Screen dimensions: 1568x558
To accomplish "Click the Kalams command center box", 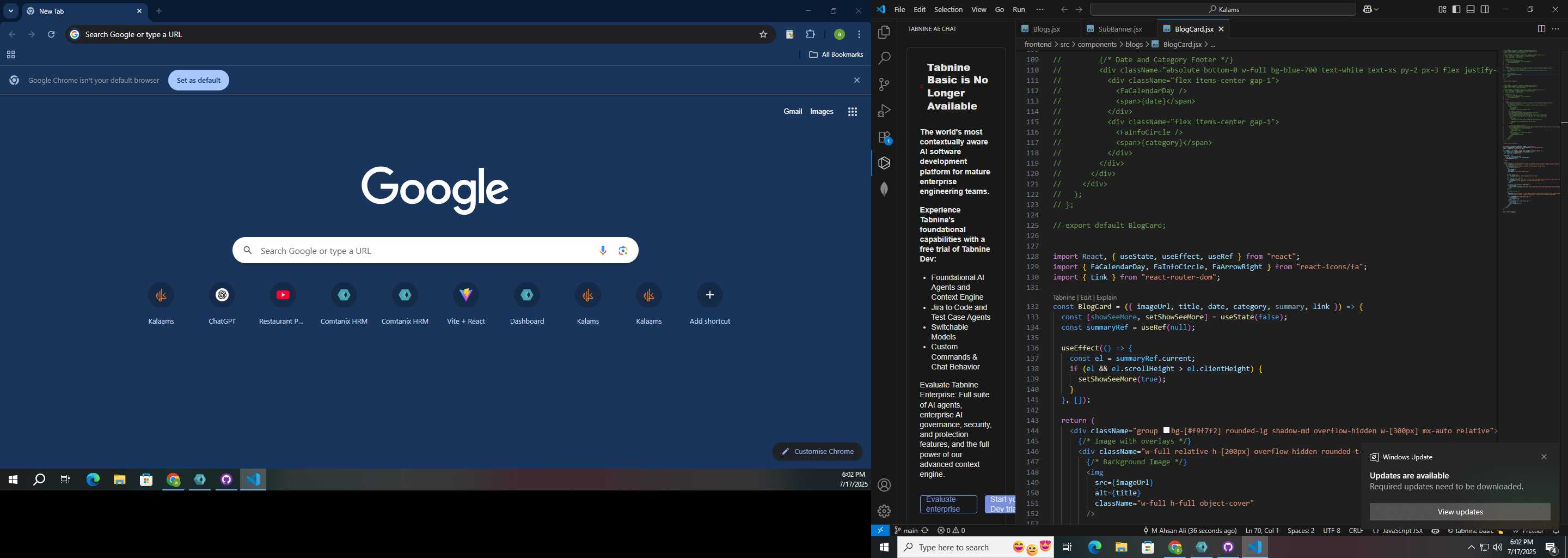I will pyautogui.click(x=1222, y=10).
